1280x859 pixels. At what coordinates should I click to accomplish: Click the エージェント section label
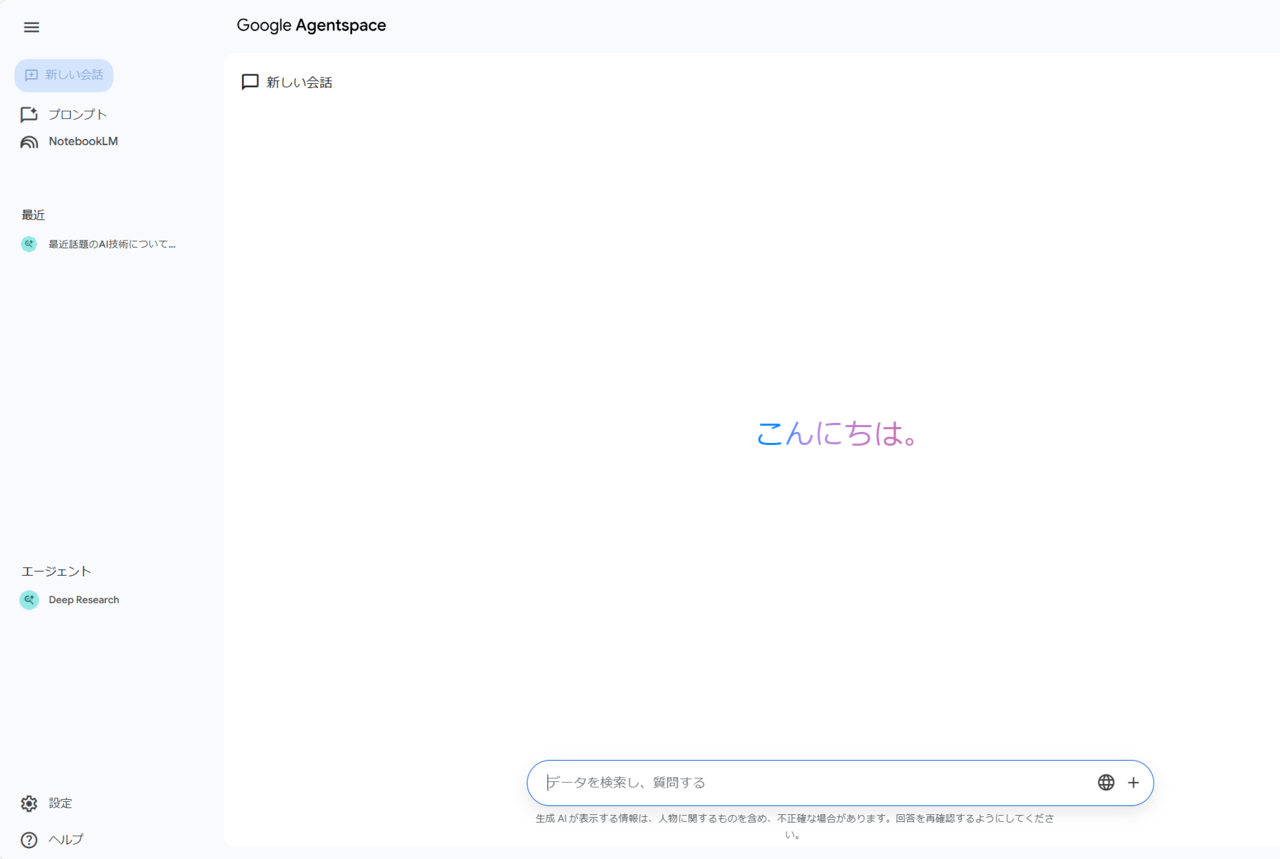click(x=56, y=571)
